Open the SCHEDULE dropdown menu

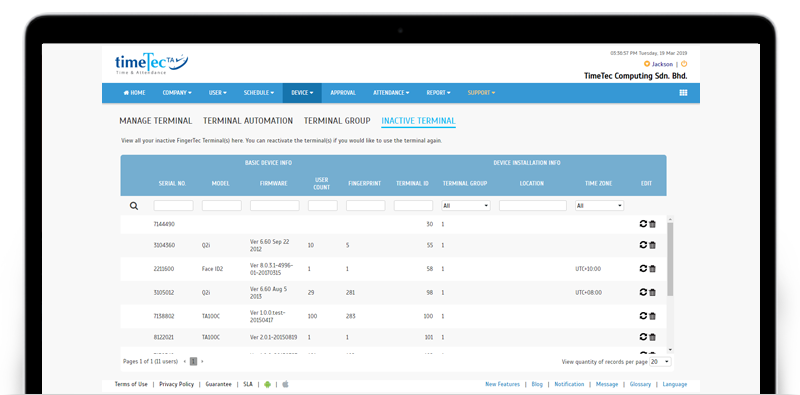click(x=259, y=93)
